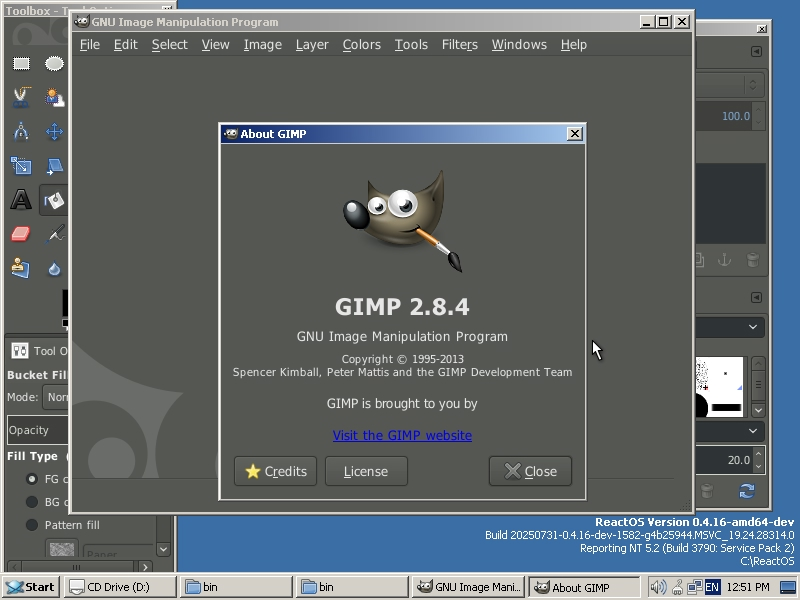
Task: Follow the Visit the GIMP website link
Action: click(402, 435)
